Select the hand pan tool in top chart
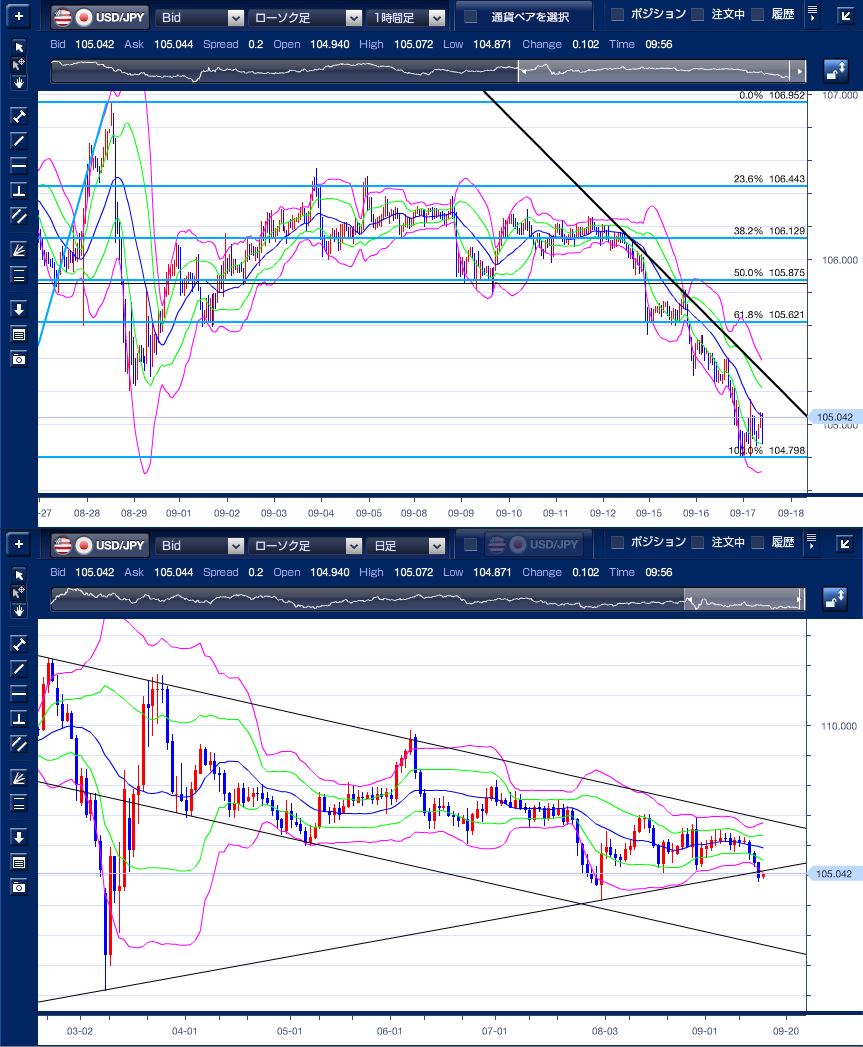This screenshot has height=1047, width=863. point(18,82)
